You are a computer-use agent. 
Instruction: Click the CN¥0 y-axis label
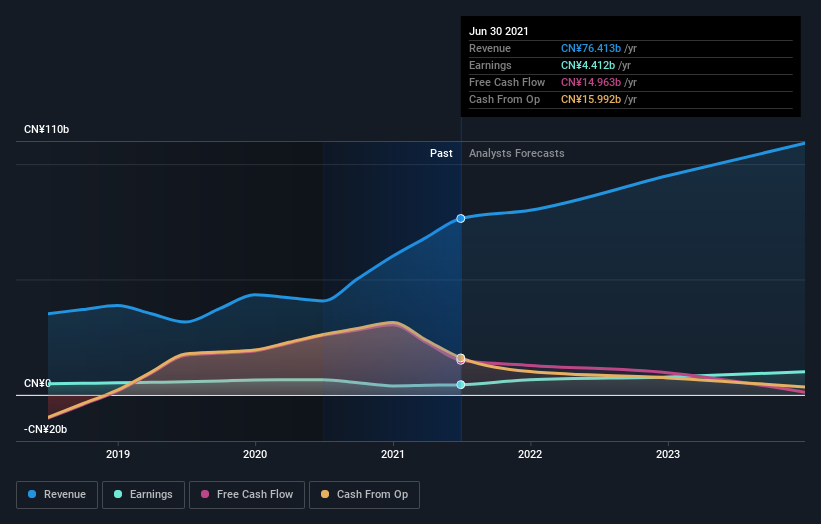37,383
